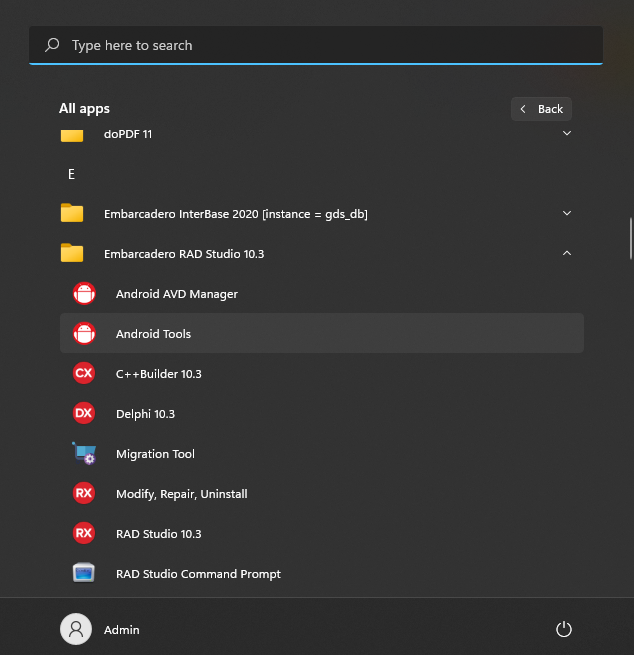This screenshot has height=655, width=634.
Task: Click the all apps list scrollbar
Action: coord(631,239)
